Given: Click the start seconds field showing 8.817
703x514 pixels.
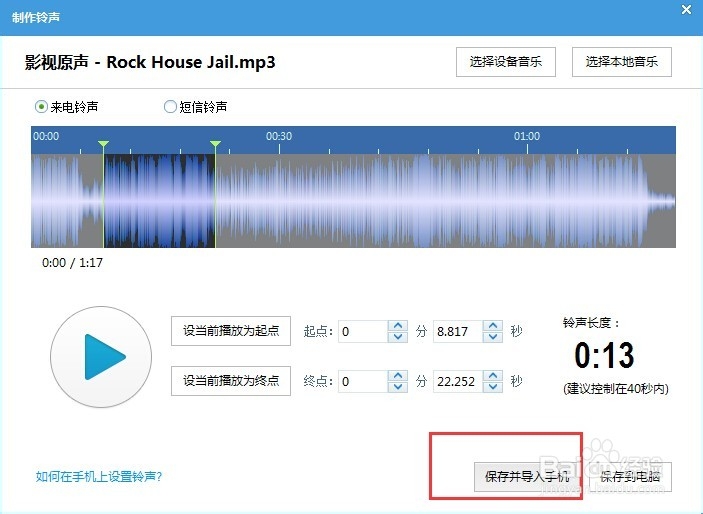Looking at the screenshot, I should [458, 331].
